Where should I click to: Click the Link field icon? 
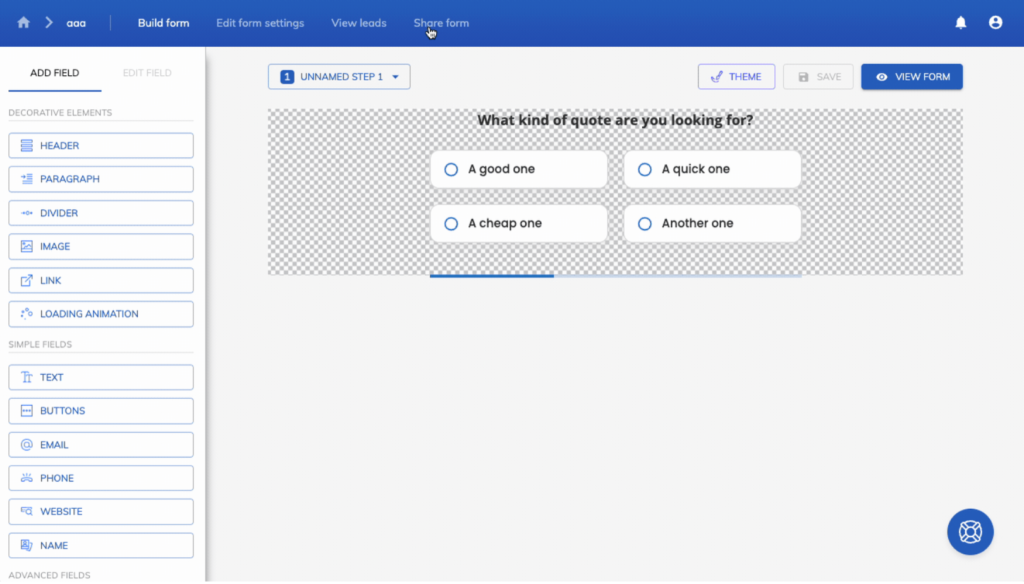[27, 280]
